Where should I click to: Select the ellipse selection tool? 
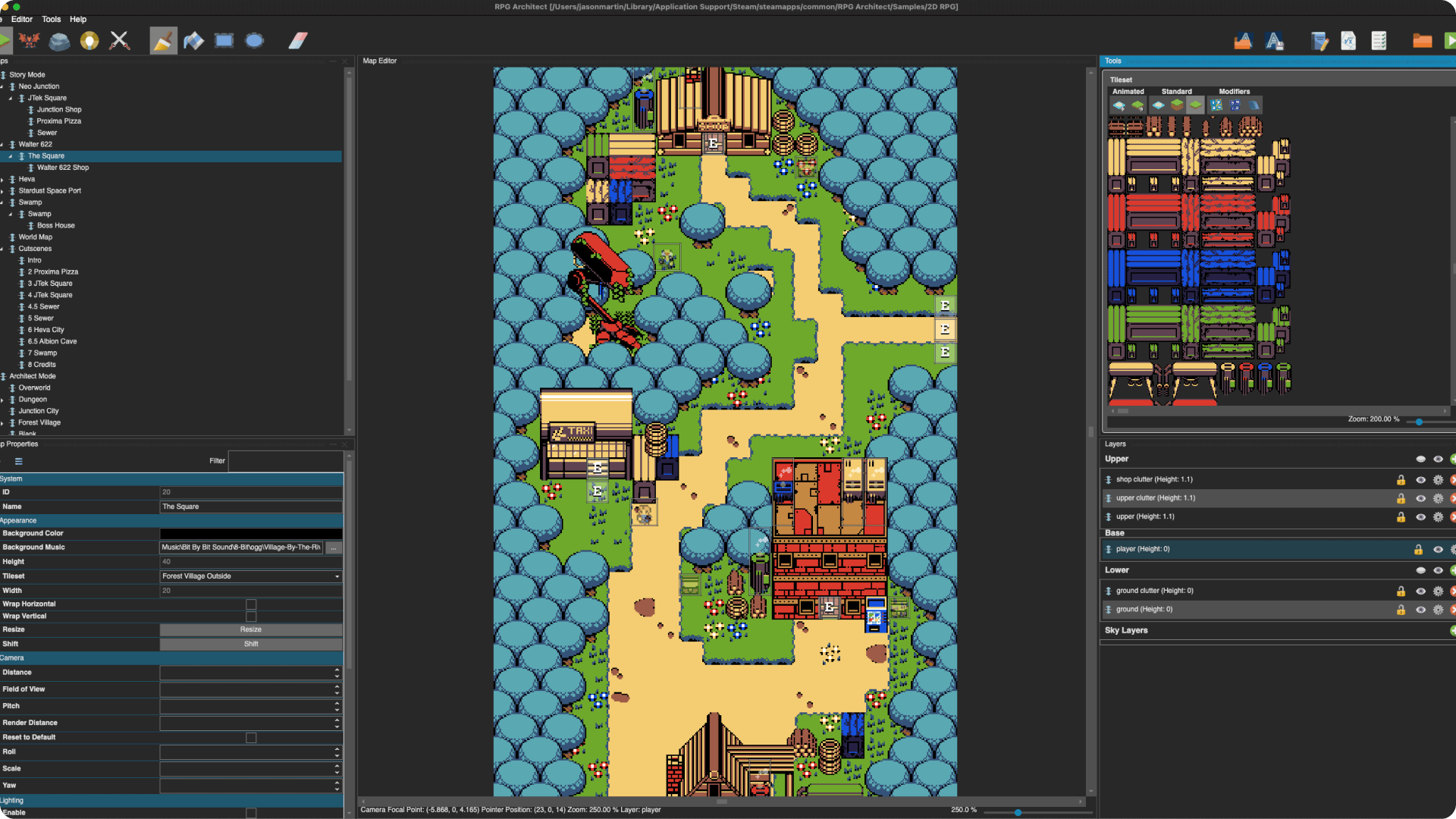point(254,41)
